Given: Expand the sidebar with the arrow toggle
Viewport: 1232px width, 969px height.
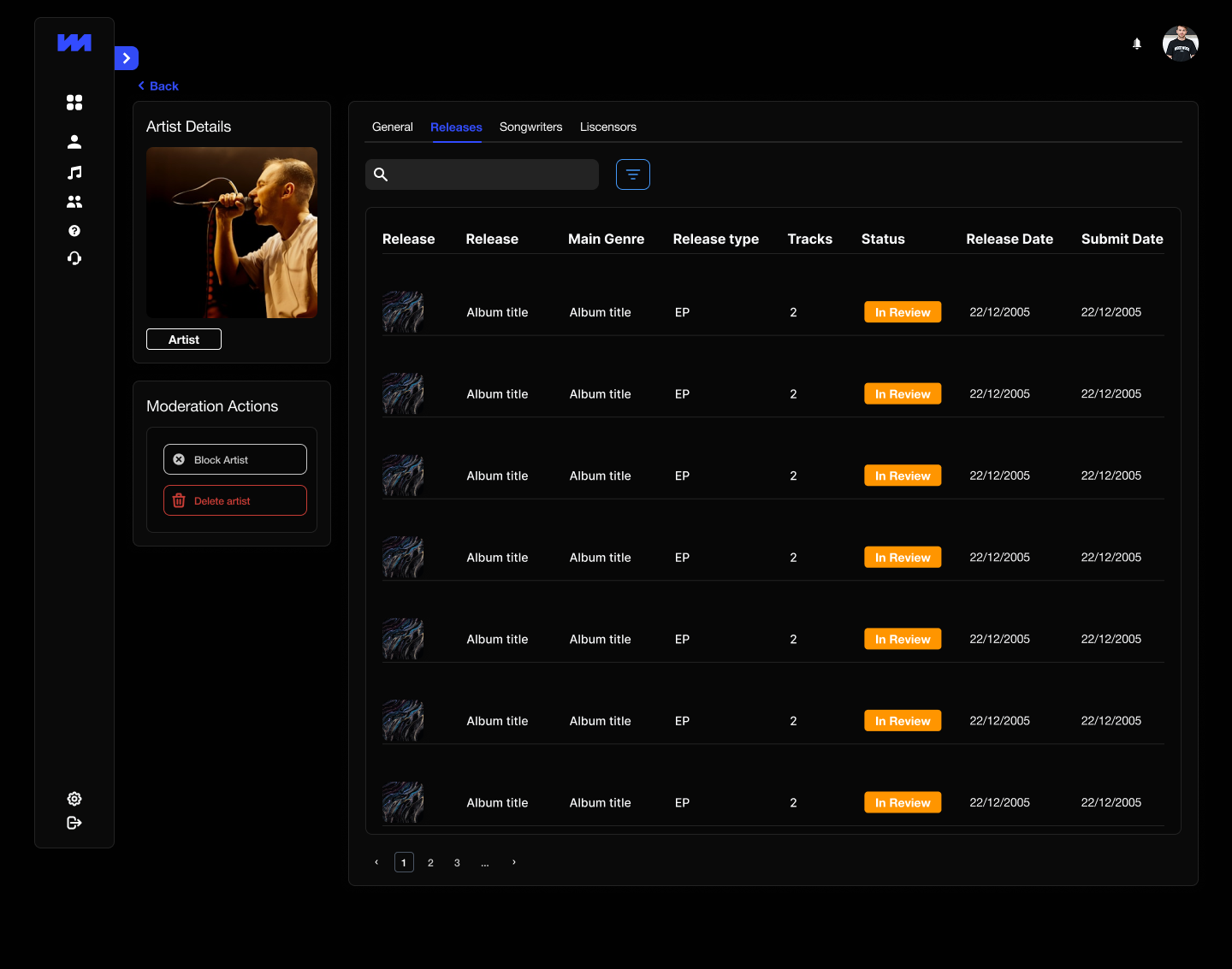Looking at the screenshot, I should (x=127, y=58).
